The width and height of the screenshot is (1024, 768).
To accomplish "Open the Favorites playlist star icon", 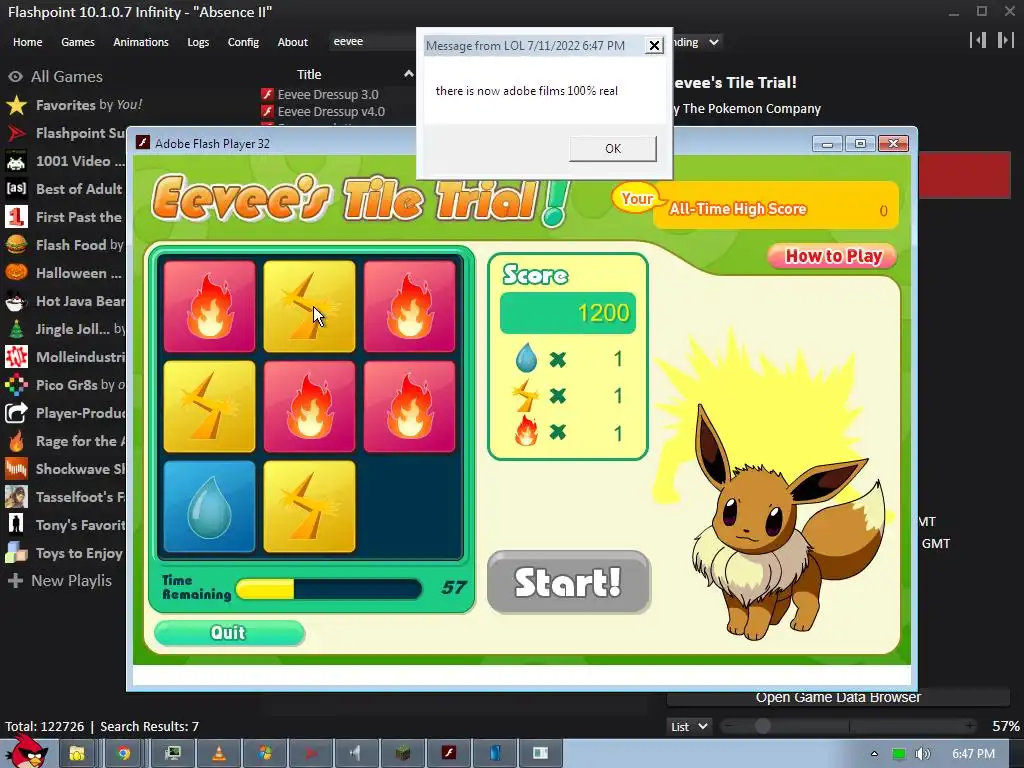I will [16, 105].
